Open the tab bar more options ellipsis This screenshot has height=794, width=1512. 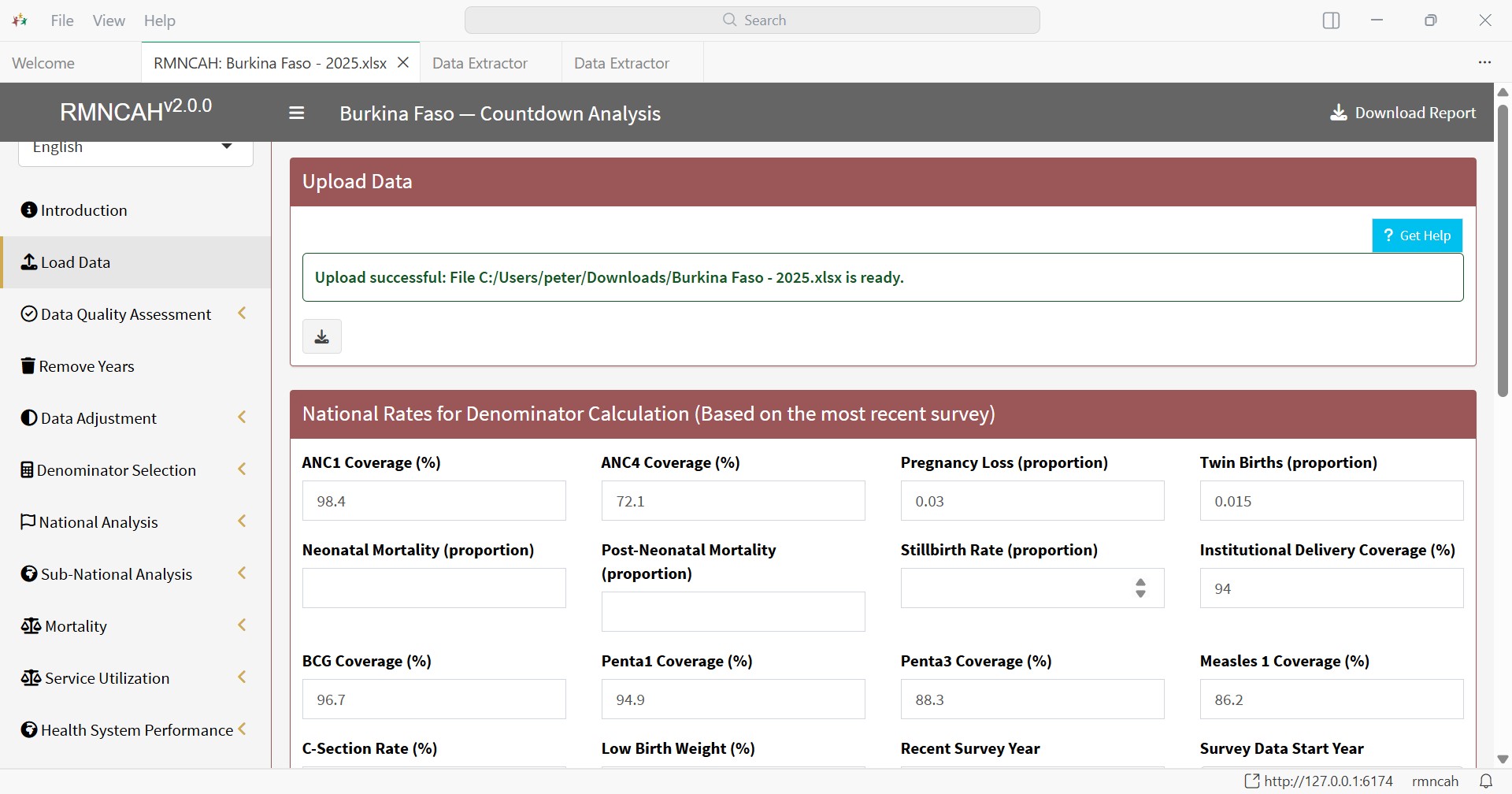tap(1484, 62)
